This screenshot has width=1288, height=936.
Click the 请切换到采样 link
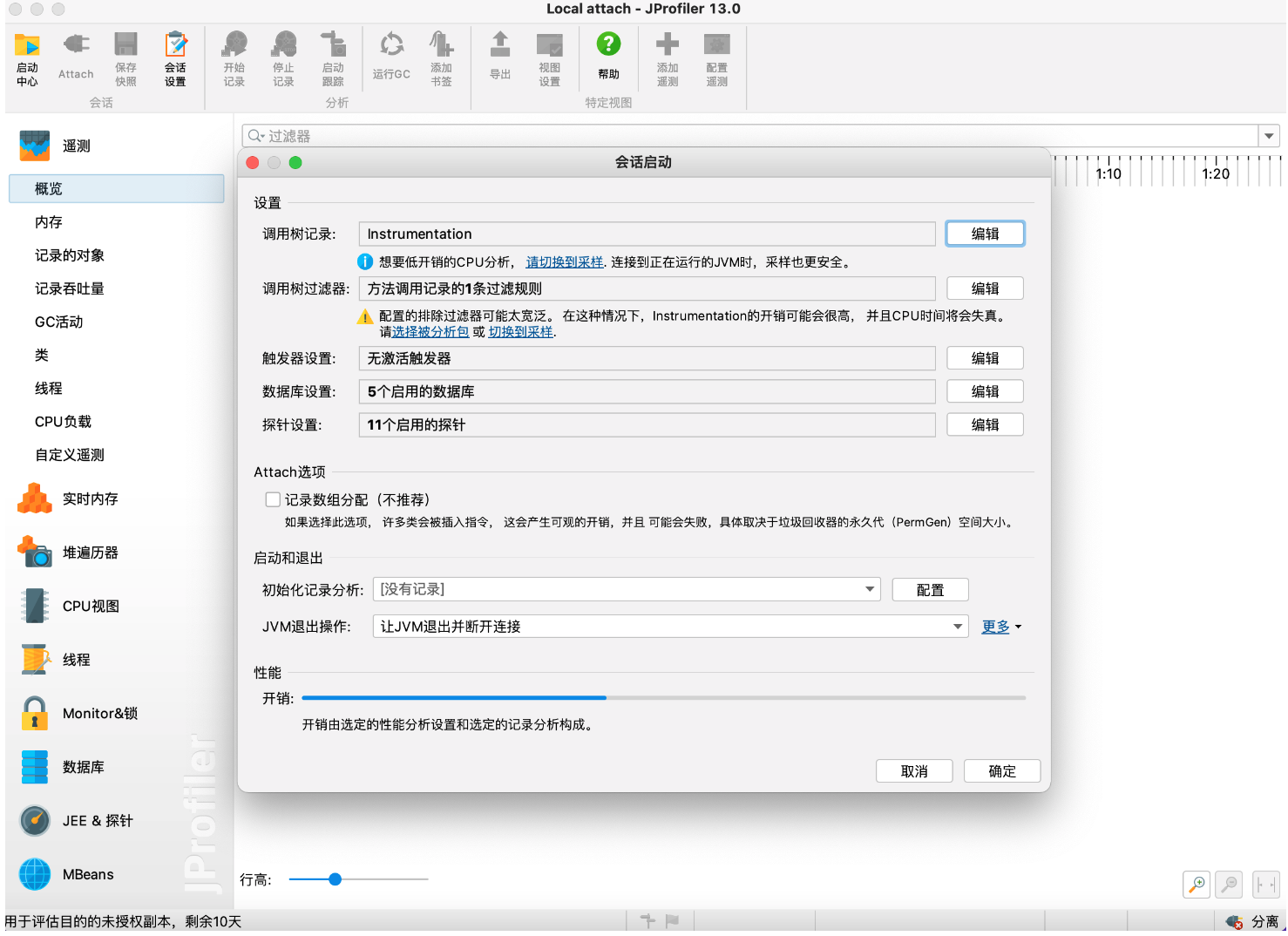[565, 262]
